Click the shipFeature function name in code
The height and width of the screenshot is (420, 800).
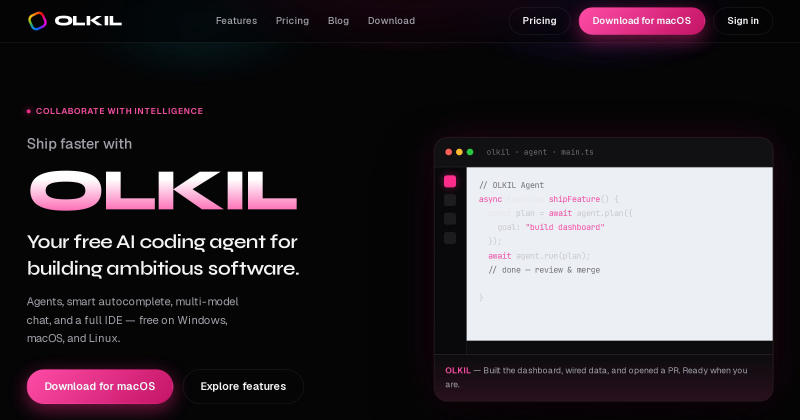(574, 199)
